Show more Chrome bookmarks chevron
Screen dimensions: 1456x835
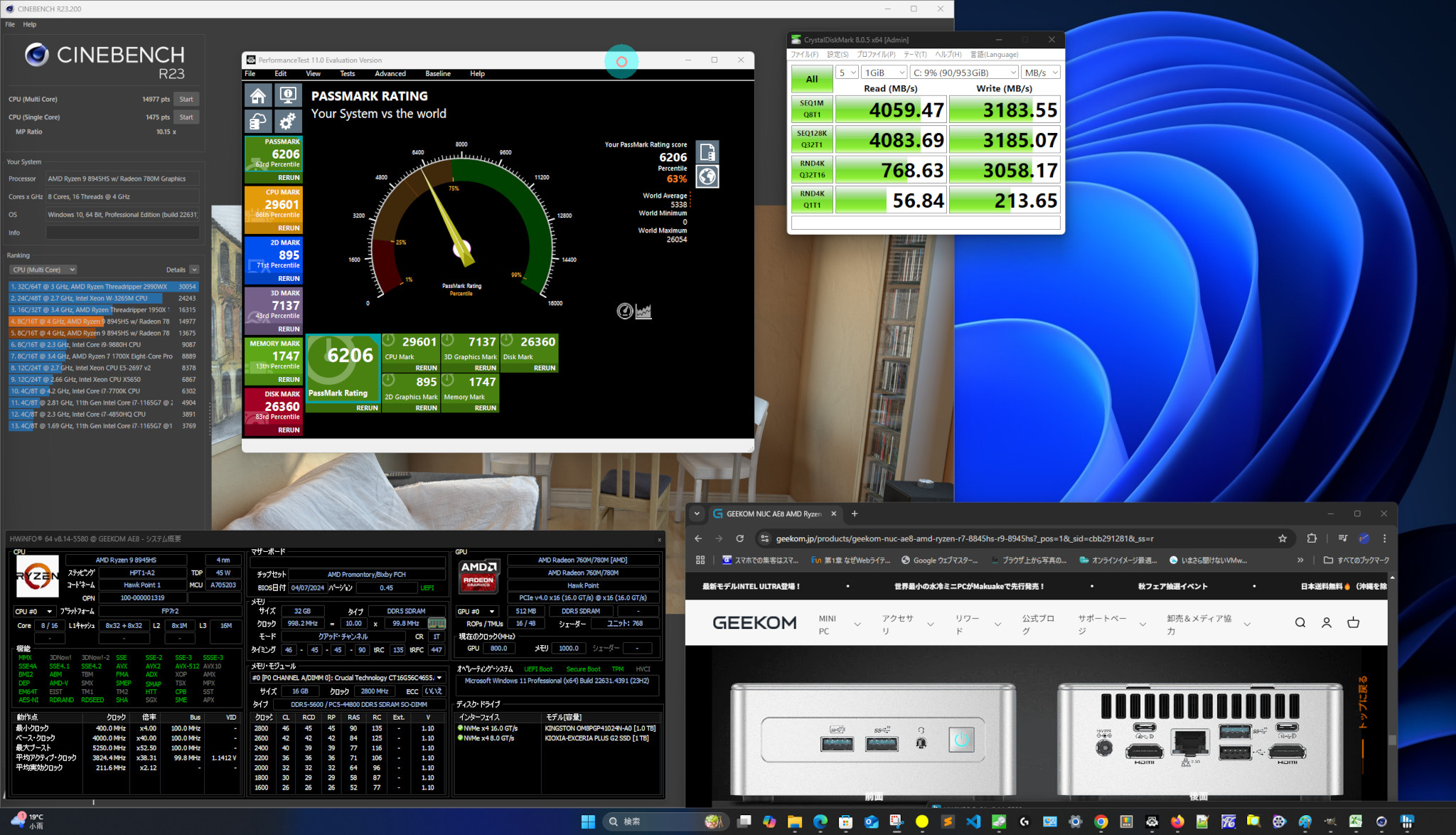coord(1300,560)
